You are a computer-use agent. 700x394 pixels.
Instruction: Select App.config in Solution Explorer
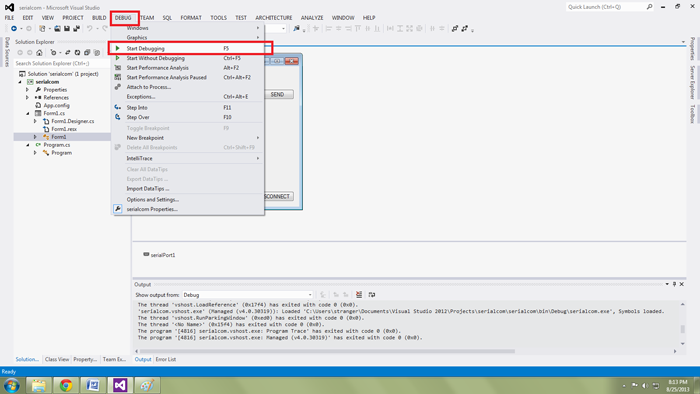point(56,105)
